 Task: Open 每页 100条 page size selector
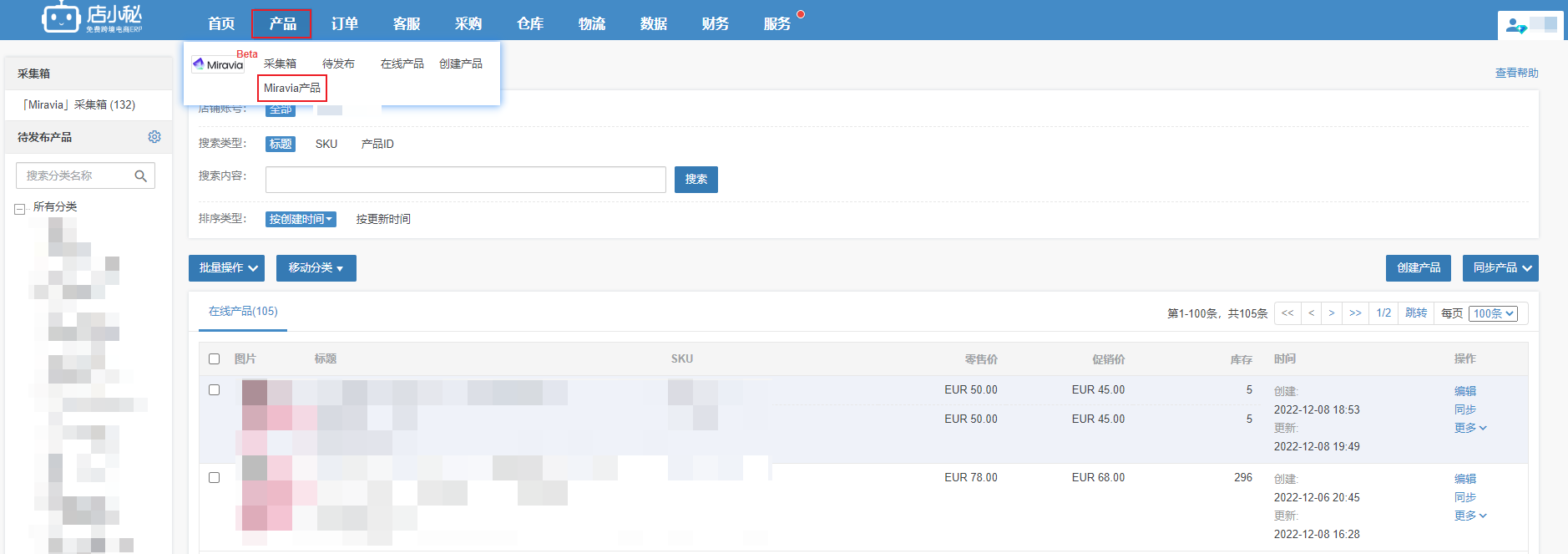click(1493, 313)
